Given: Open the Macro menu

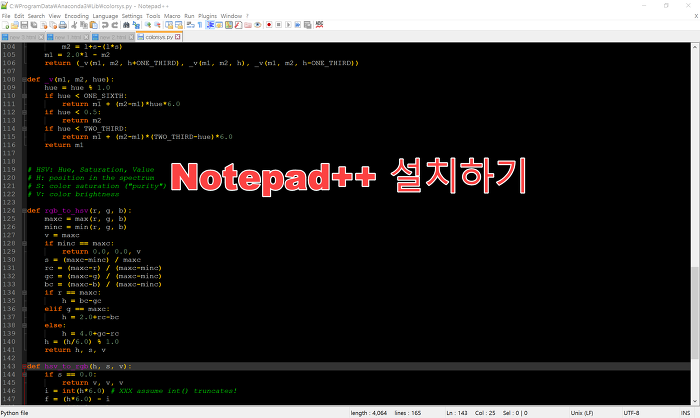Looking at the screenshot, I should (172, 16).
